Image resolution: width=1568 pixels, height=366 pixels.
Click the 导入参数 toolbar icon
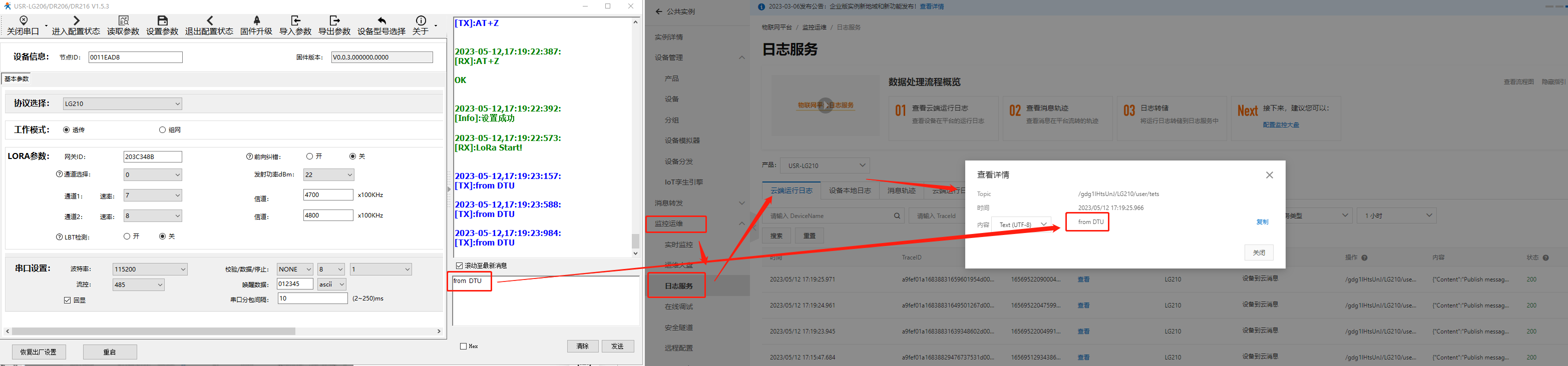(x=295, y=20)
